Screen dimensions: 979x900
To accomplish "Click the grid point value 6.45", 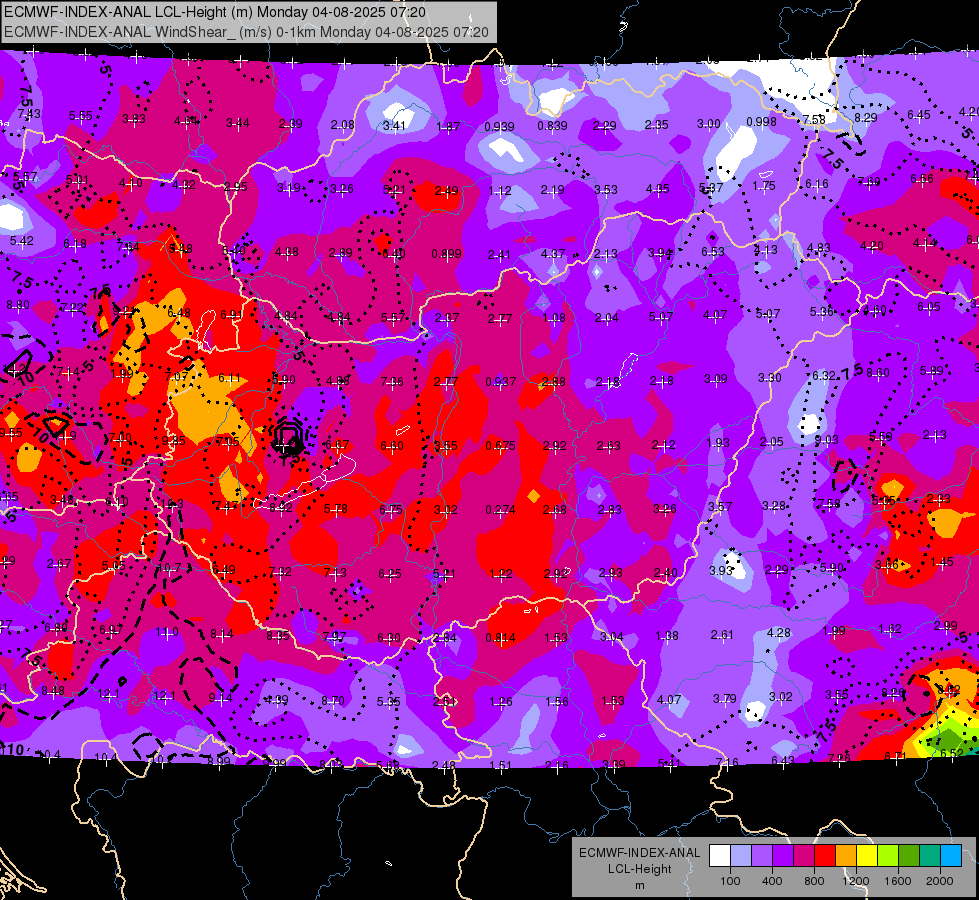I will [x=919, y=114].
